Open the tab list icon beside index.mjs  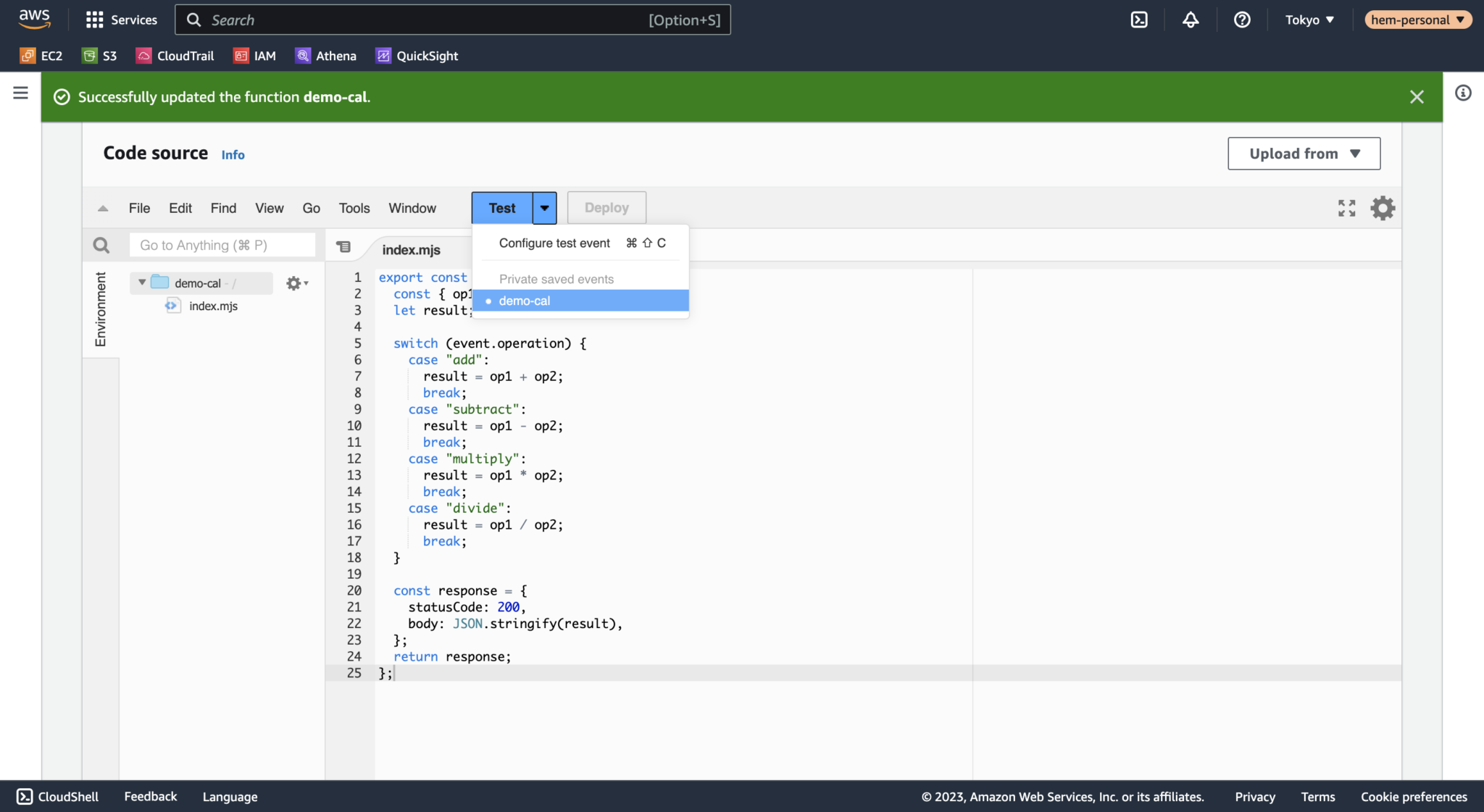point(343,247)
